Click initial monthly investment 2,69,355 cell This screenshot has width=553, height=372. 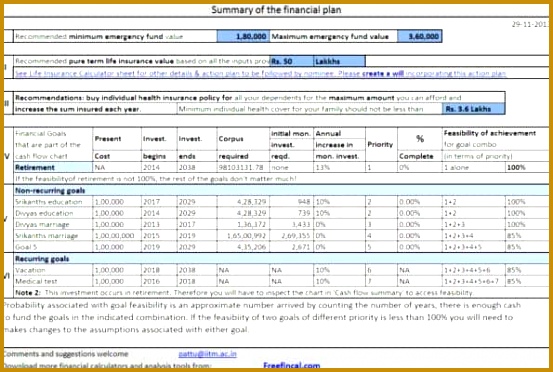coord(292,236)
